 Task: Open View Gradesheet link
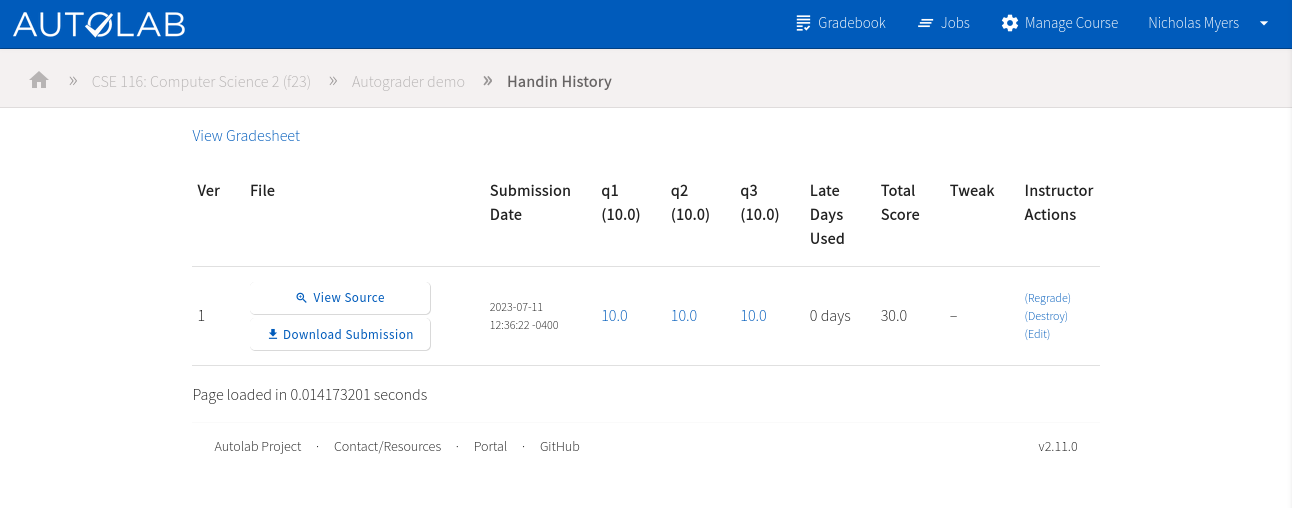(x=246, y=135)
